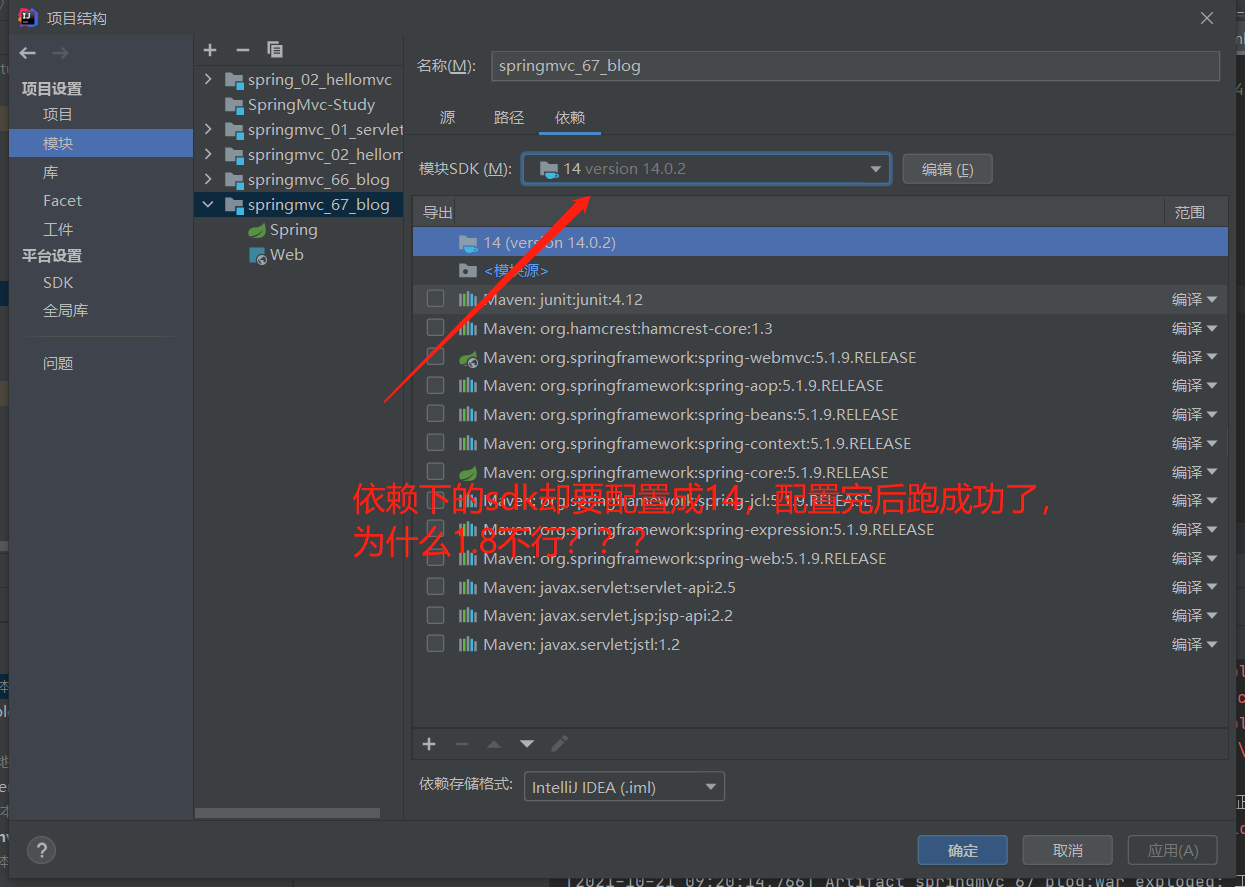Viewport: 1245px width, 887px height.
Task: Click IntelliJ logo in title bar
Action: click(x=28, y=17)
